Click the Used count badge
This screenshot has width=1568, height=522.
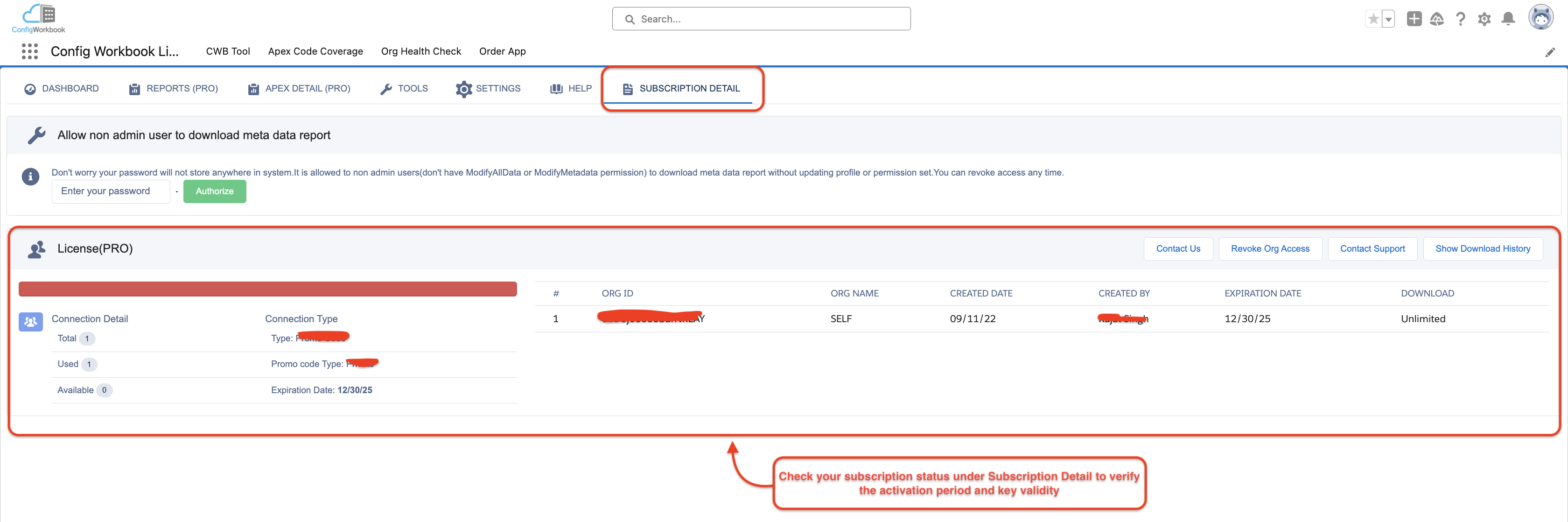(x=89, y=364)
